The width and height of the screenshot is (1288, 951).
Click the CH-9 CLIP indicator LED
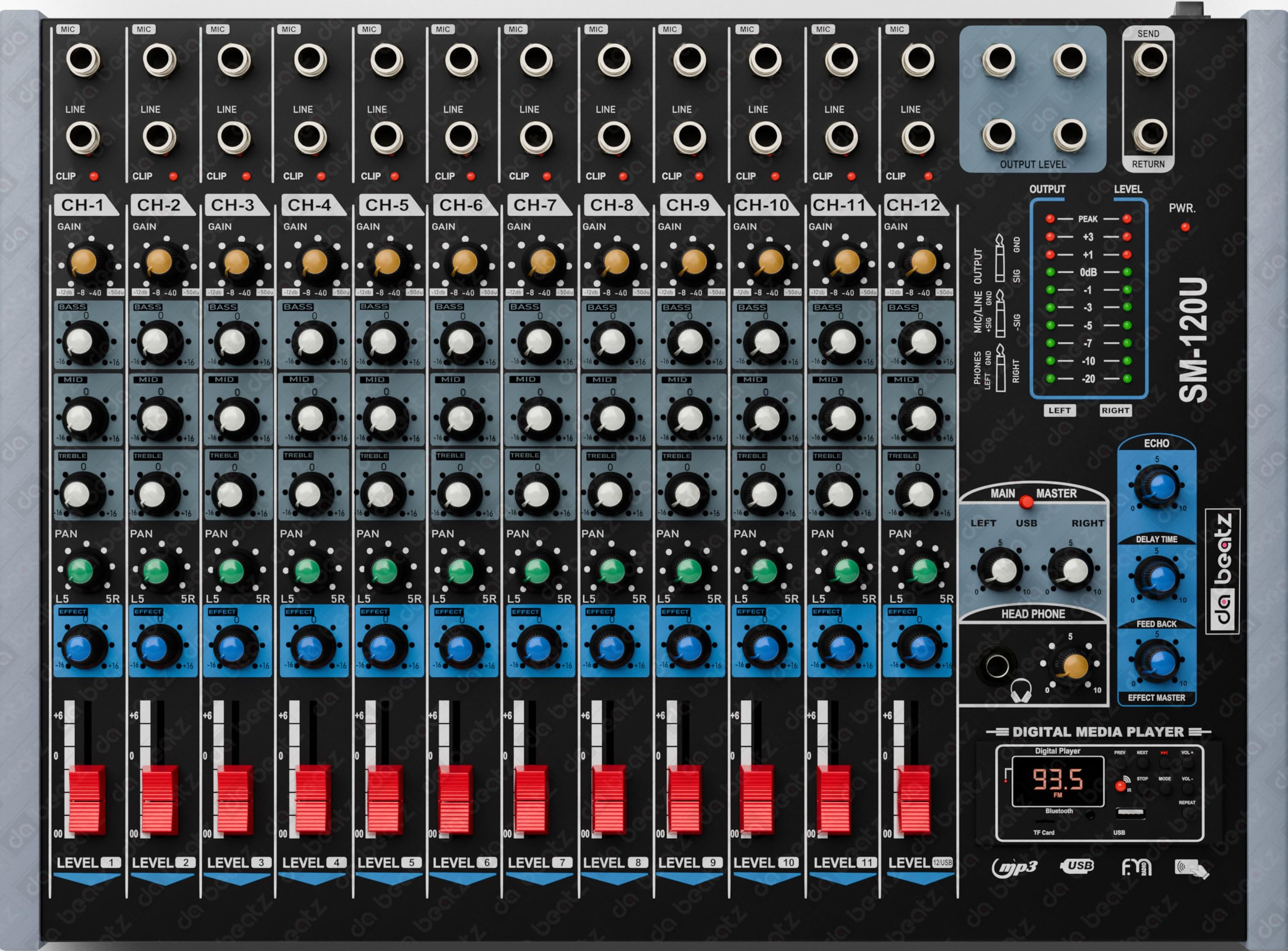(x=699, y=176)
